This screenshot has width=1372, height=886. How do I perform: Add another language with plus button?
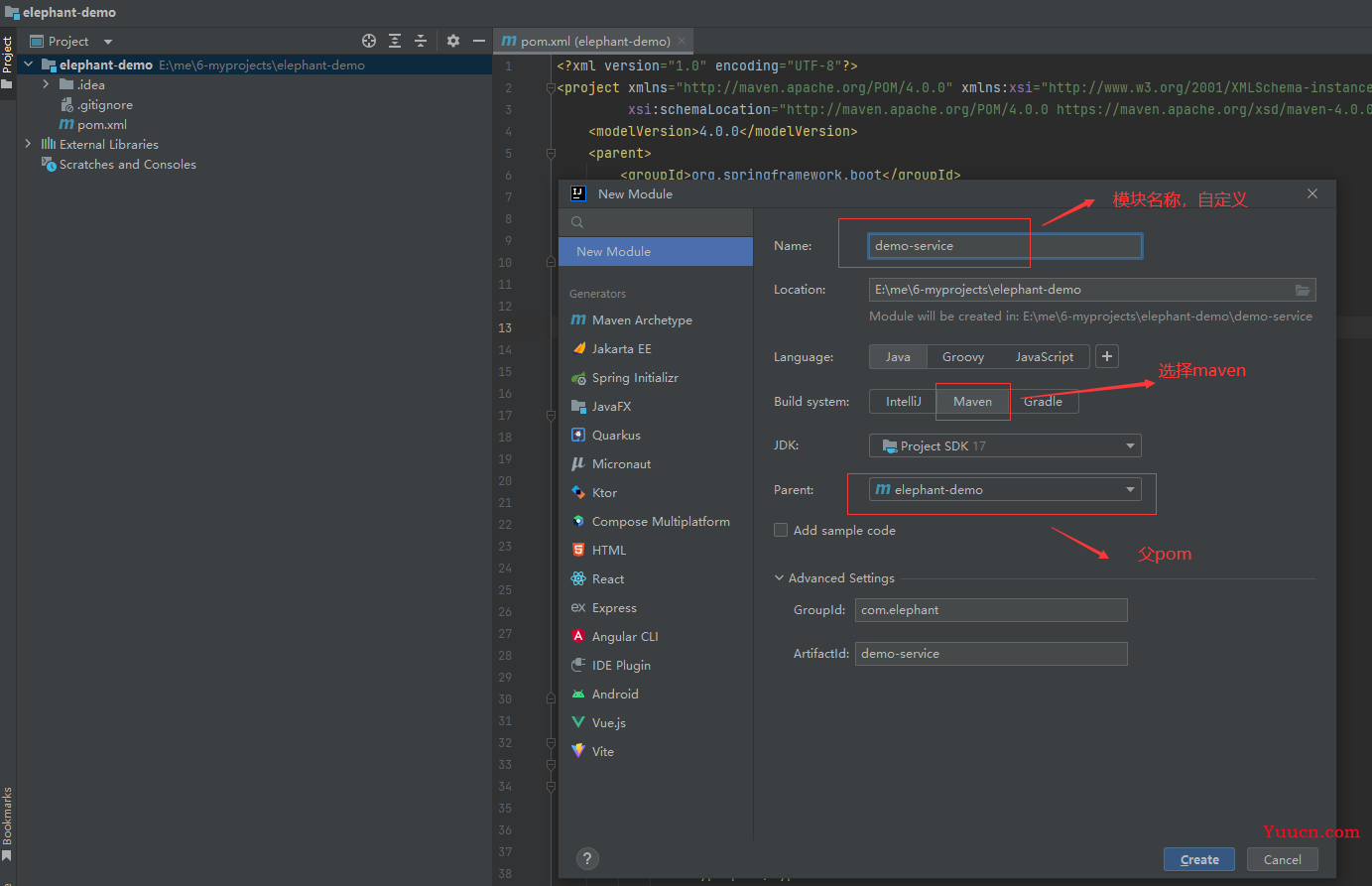[1107, 356]
